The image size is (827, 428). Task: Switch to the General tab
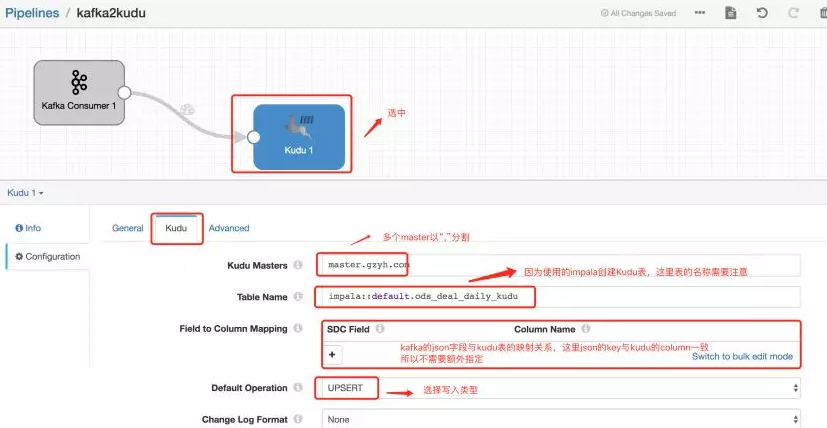pos(128,228)
